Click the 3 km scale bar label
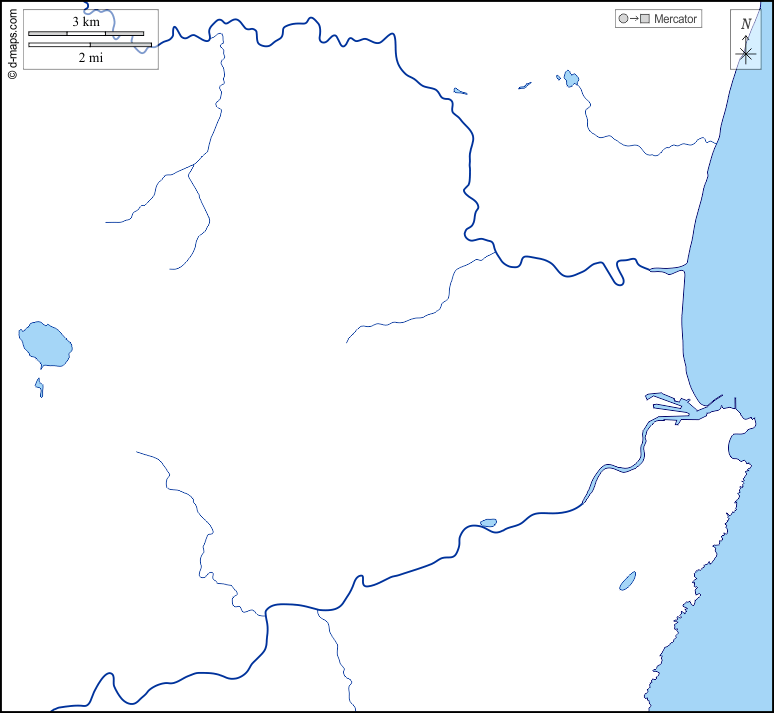Viewport: 774px width, 713px height. click(x=86, y=21)
